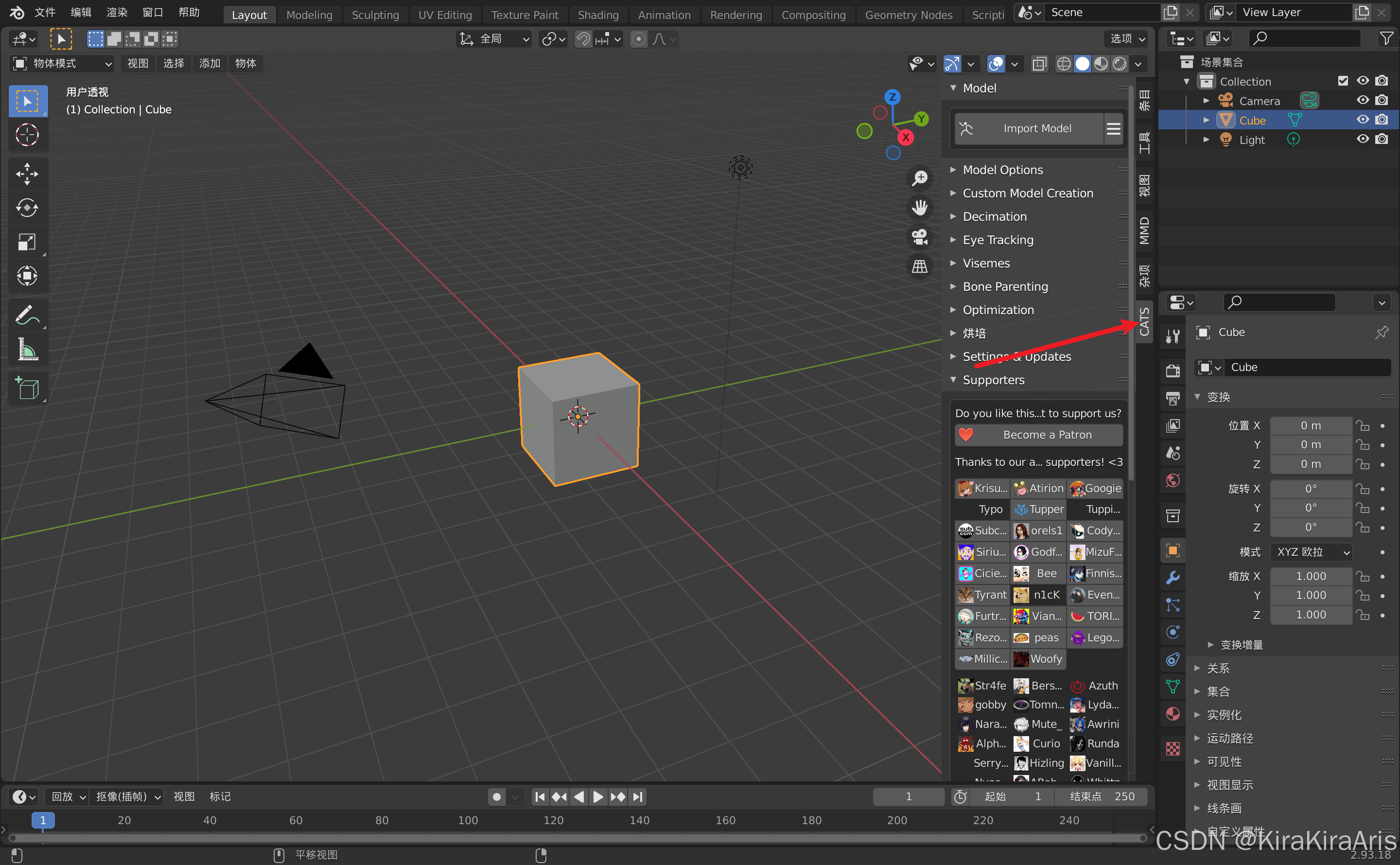Viewport: 1400px width, 865px height.
Task: Open Modifier properties wrench tab
Action: [x=1172, y=578]
